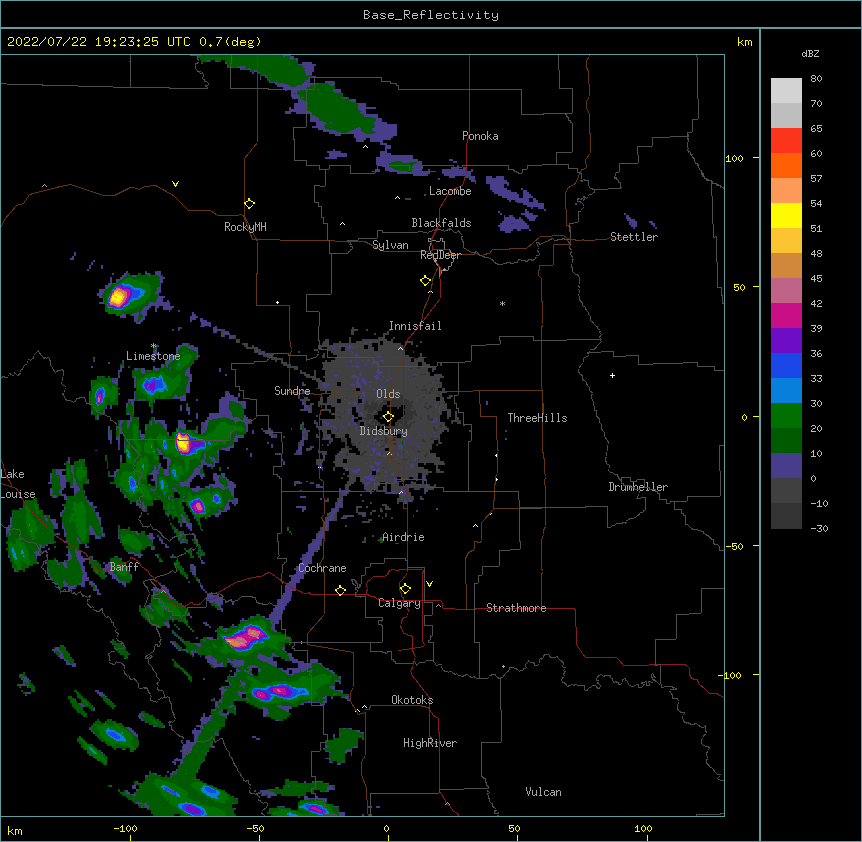Select the Okotoks label
Viewport: 862px width, 842px height.
point(412,700)
